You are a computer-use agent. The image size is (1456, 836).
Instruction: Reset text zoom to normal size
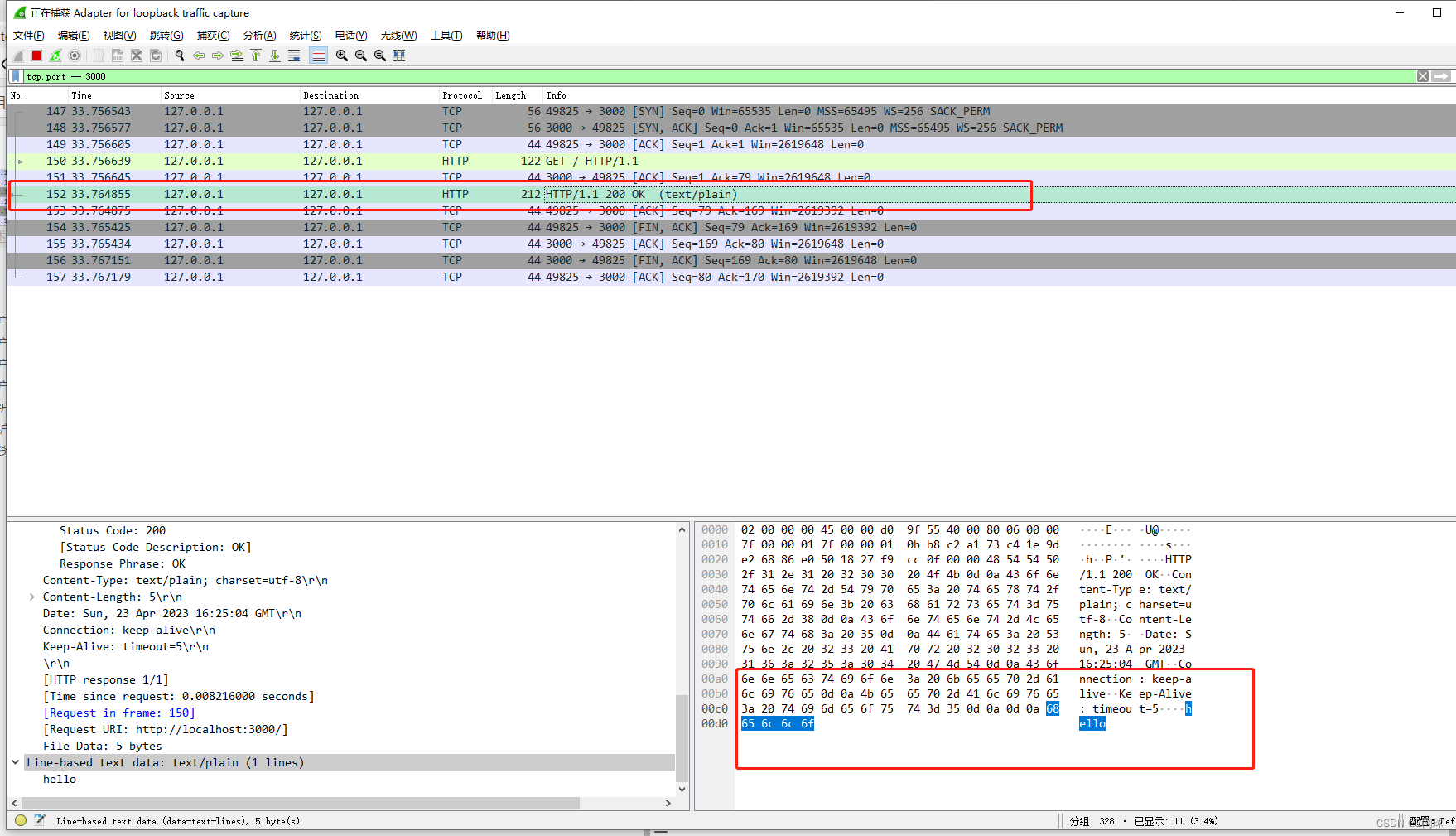click(380, 56)
